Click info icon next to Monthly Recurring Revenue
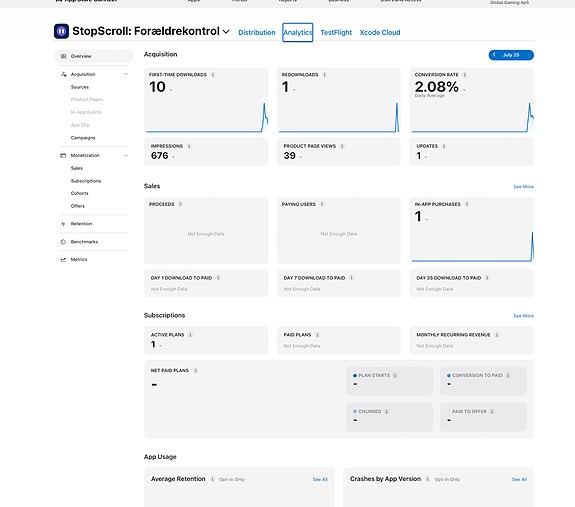 click(497, 335)
